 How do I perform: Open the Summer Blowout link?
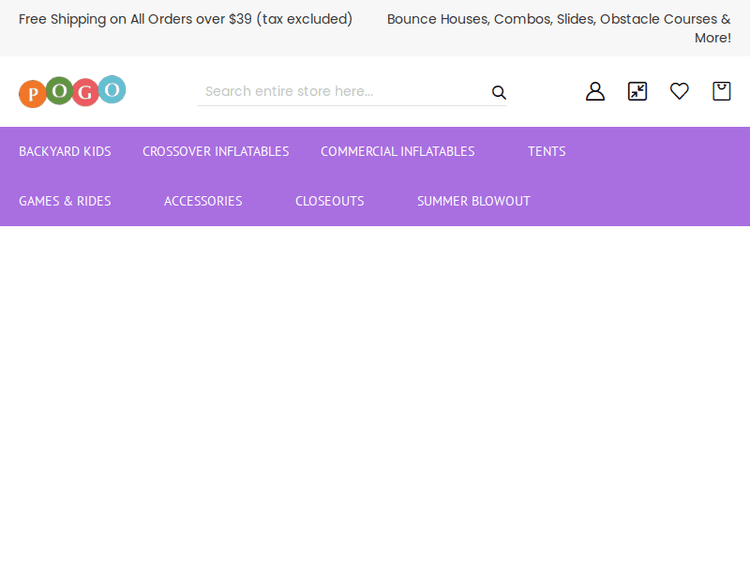tap(473, 201)
